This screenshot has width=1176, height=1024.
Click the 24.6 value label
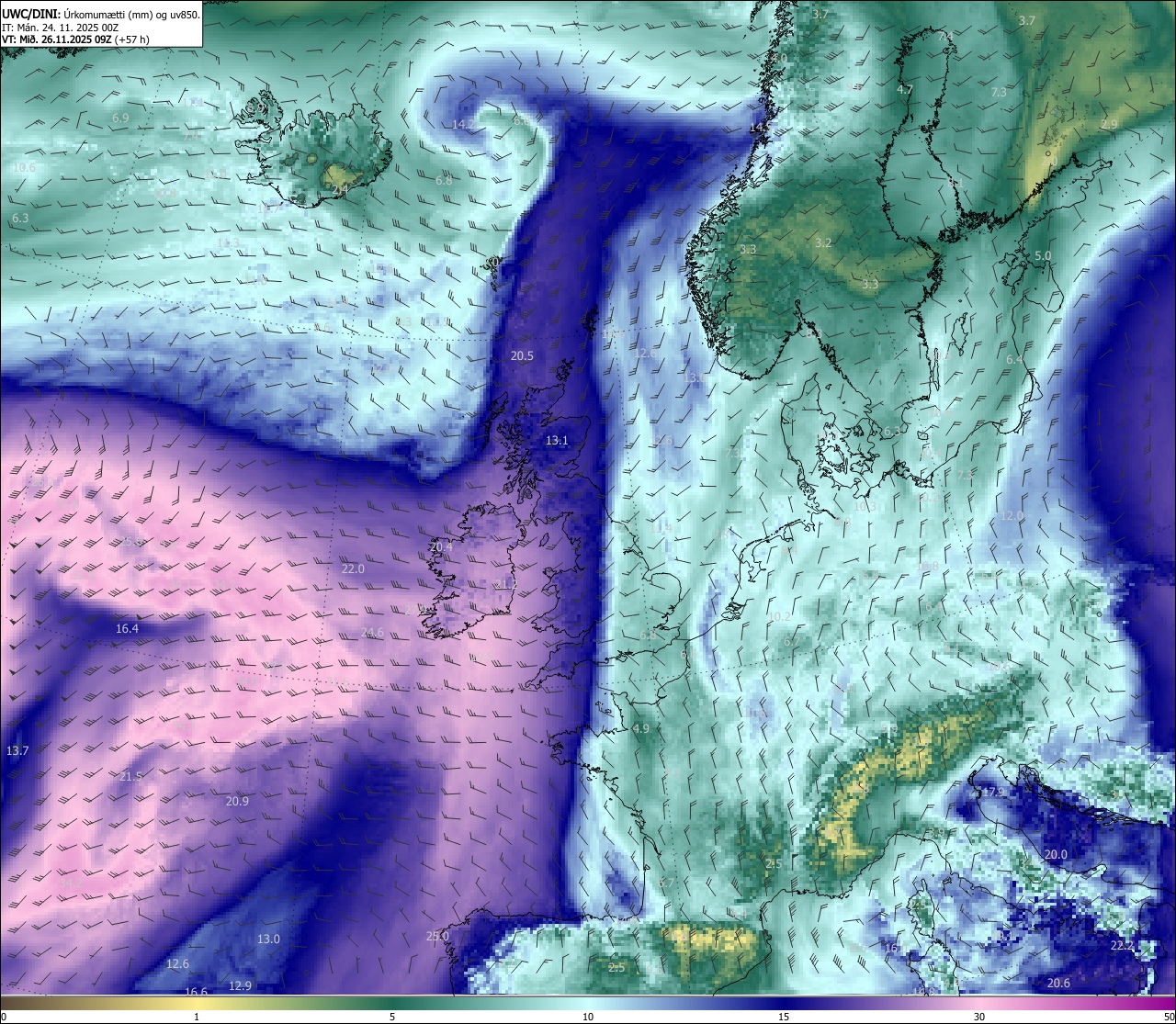(x=372, y=632)
